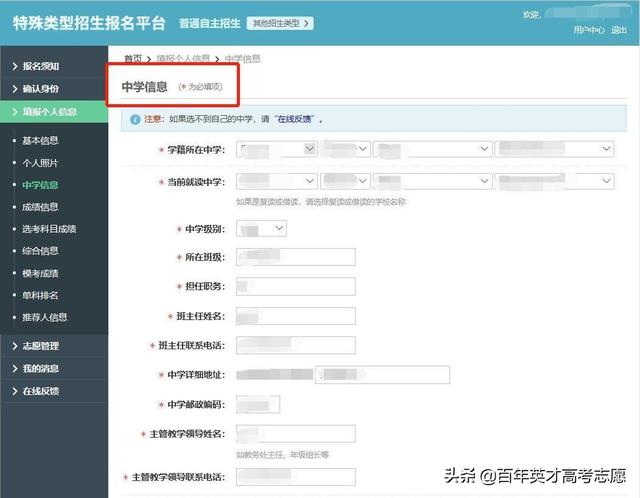Click the 中学邮政编码 input field
This screenshot has width=640, height=498.
click(x=258, y=404)
